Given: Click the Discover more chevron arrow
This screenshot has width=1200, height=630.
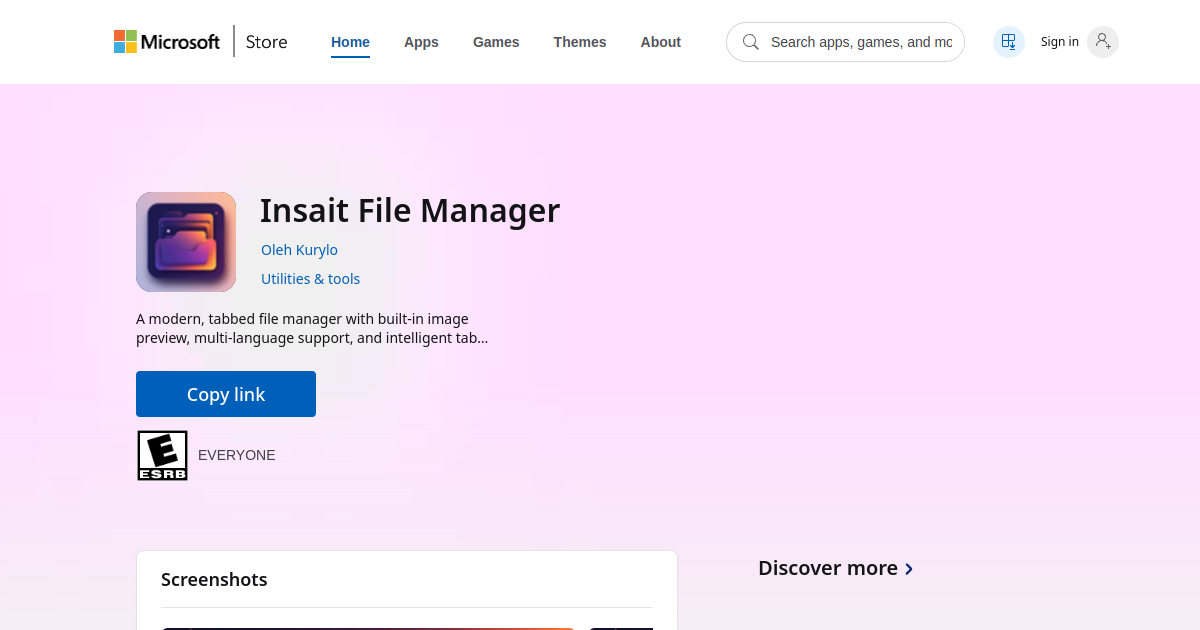Looking at the screenshot, I should click(908, 569).
